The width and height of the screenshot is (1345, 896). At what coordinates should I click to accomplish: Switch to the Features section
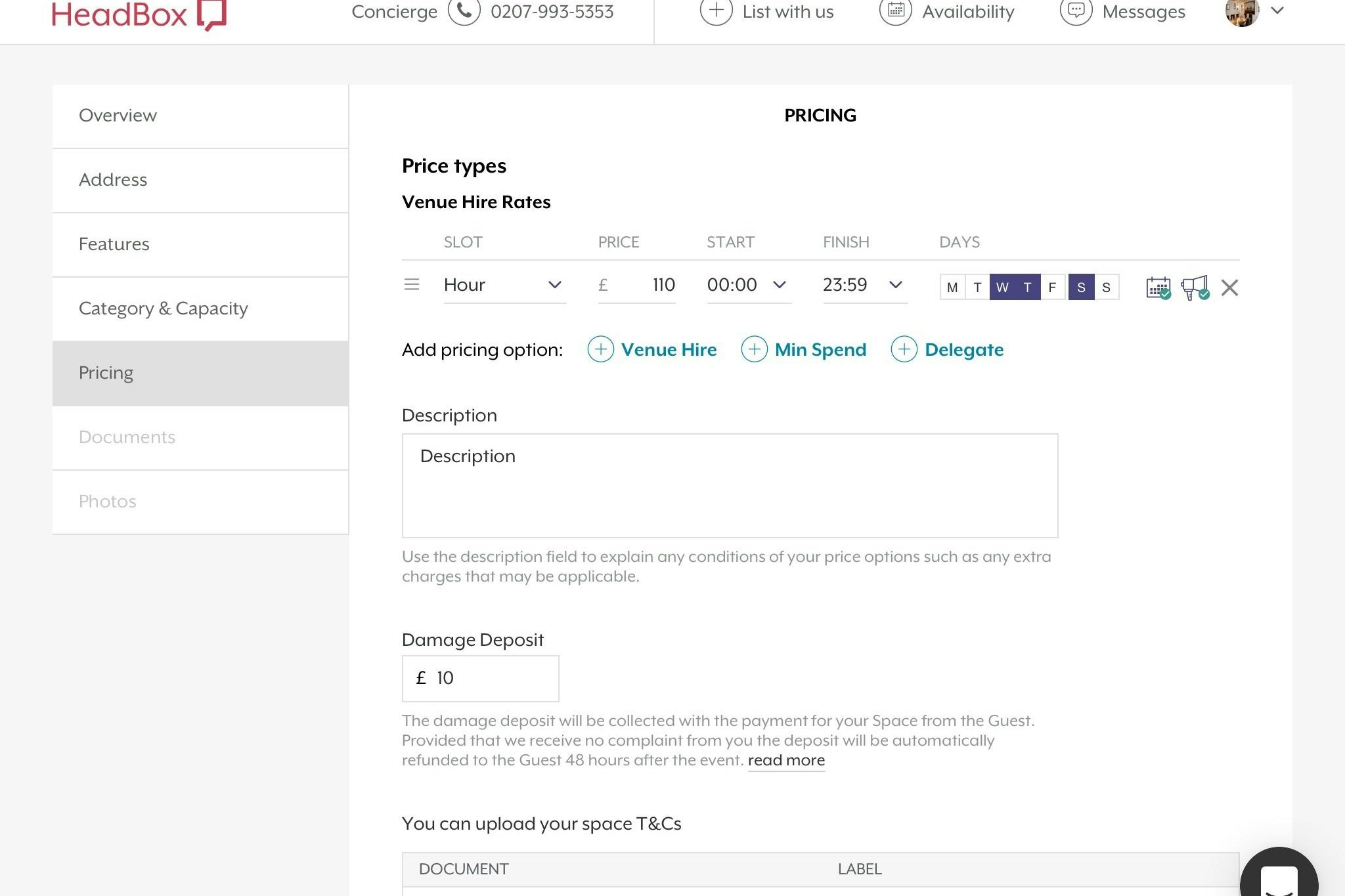(x=114, y=244)
